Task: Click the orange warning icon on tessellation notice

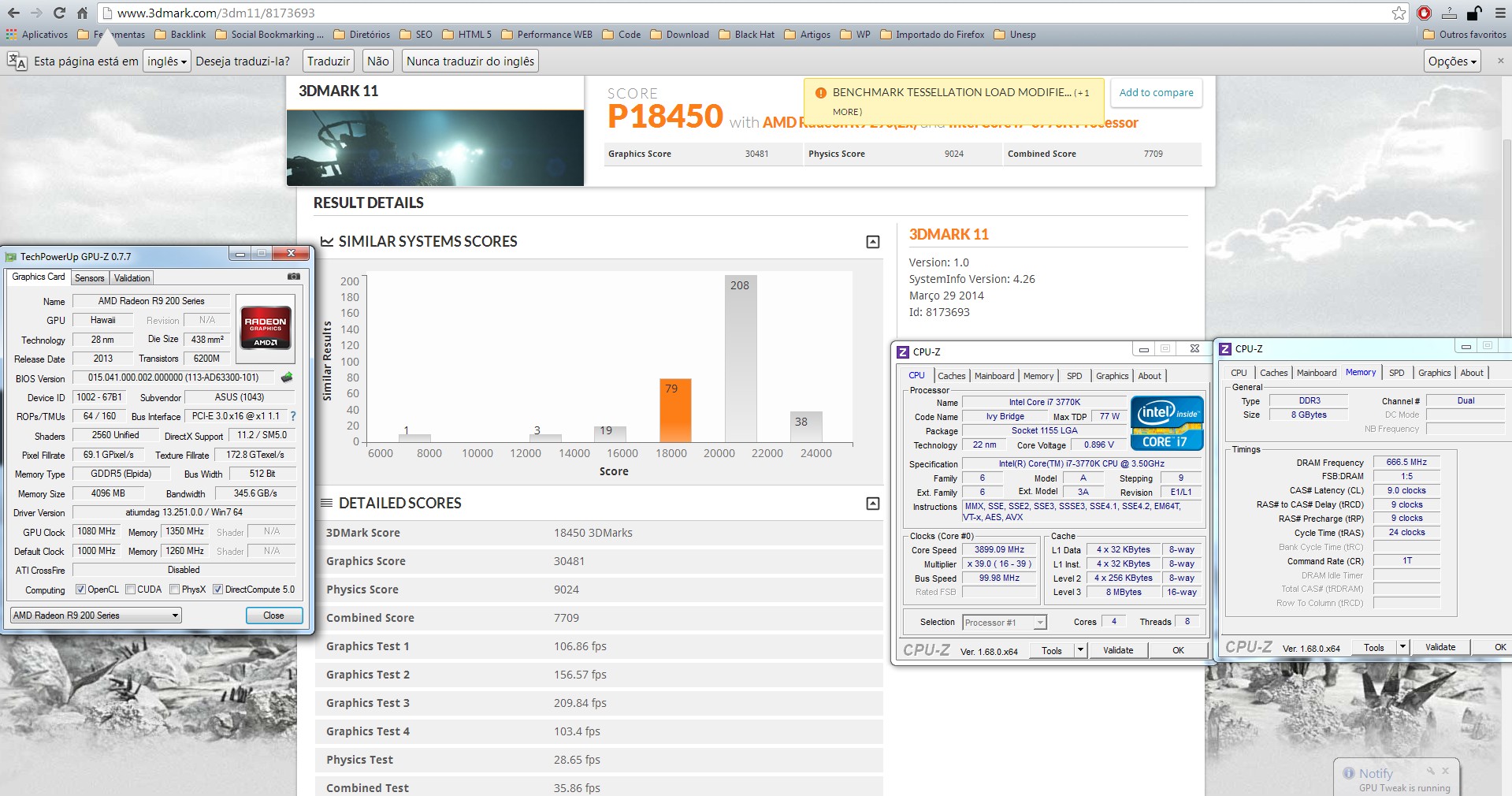Action: pyautogui.click(x=820, y=92)
